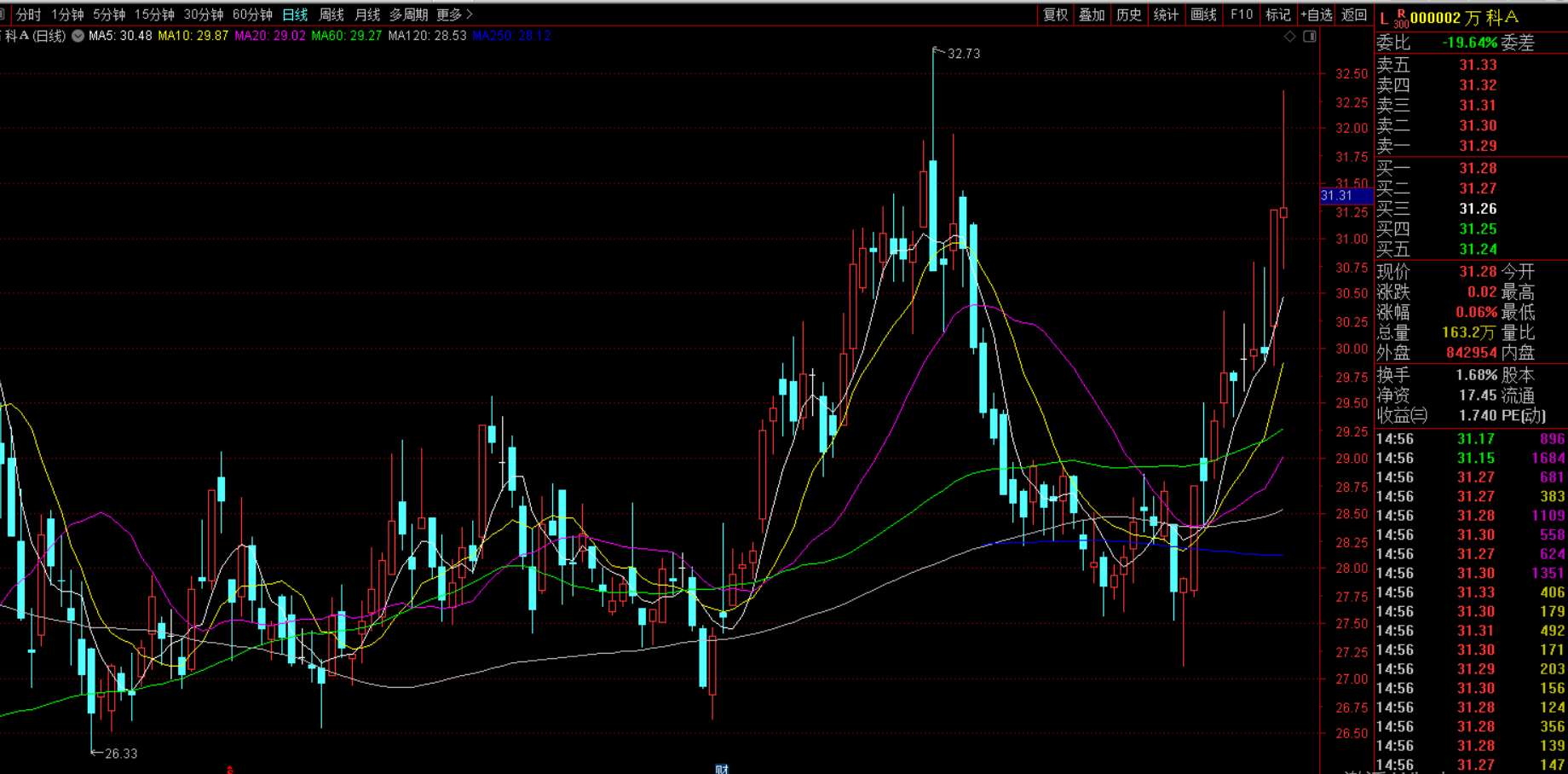Click the 买四 bid price 31.25
The image size is (1568, 774).
1478,228
